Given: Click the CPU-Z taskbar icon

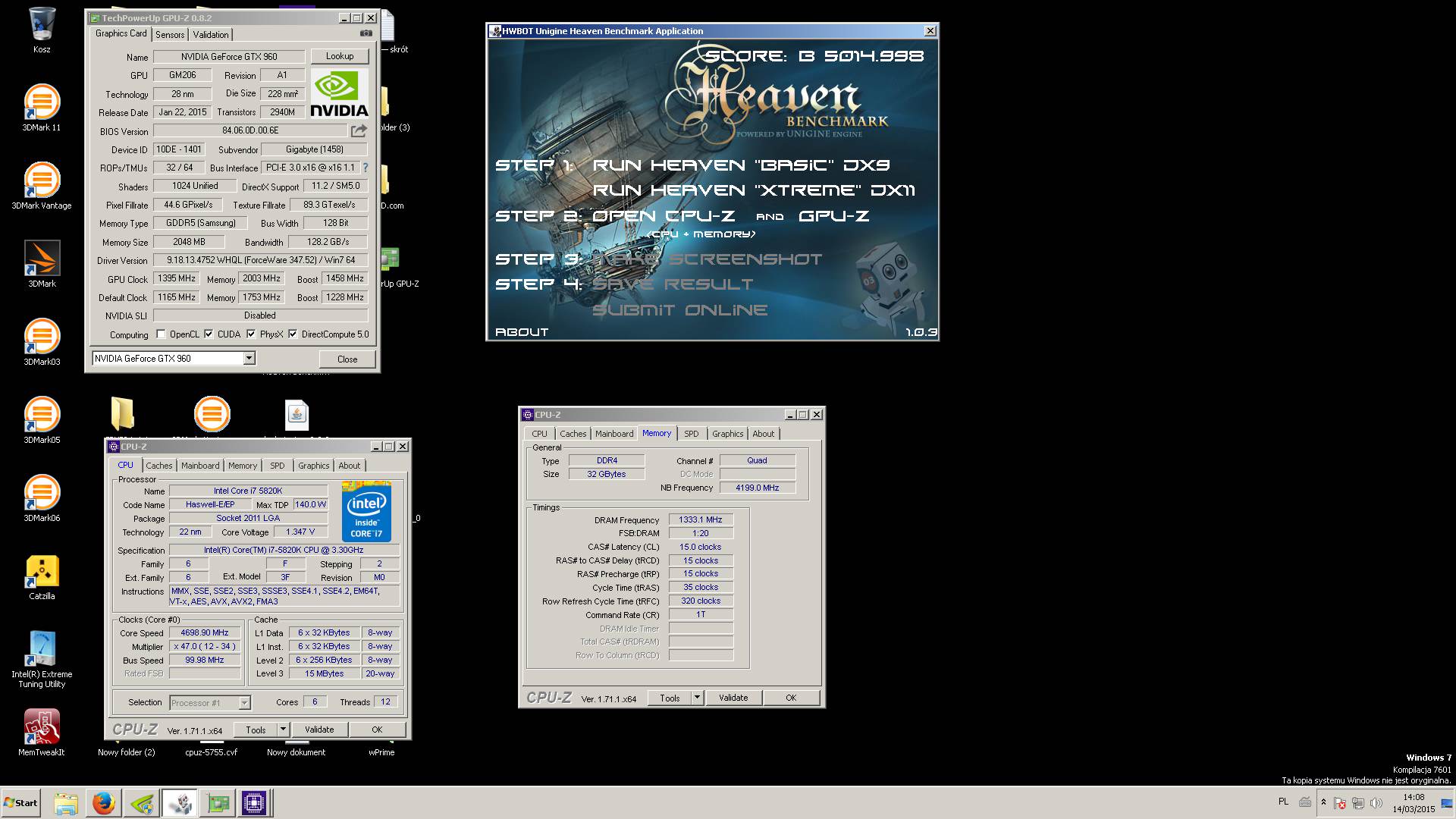Looking at the screenshot, I should pos(254,803).
